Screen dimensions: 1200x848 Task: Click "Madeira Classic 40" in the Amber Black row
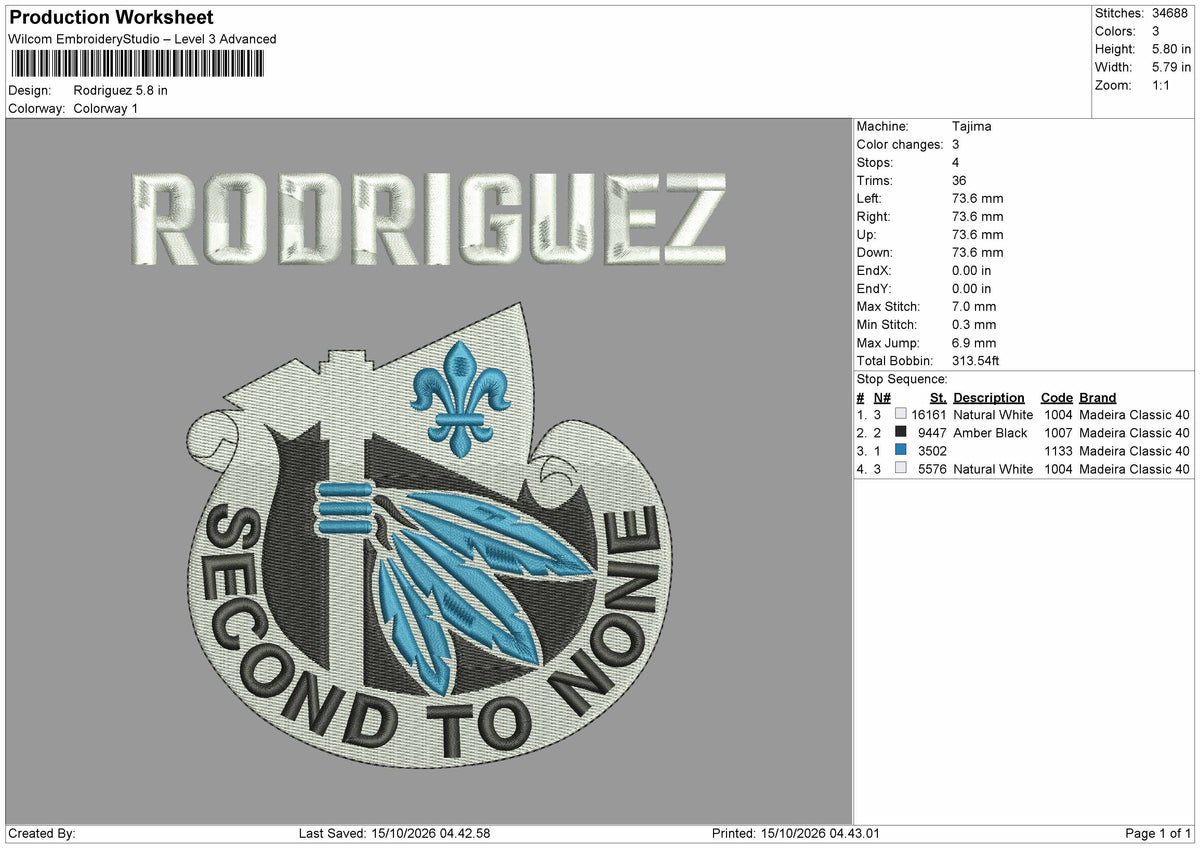pyautogui.click(x=1135, y=432)
